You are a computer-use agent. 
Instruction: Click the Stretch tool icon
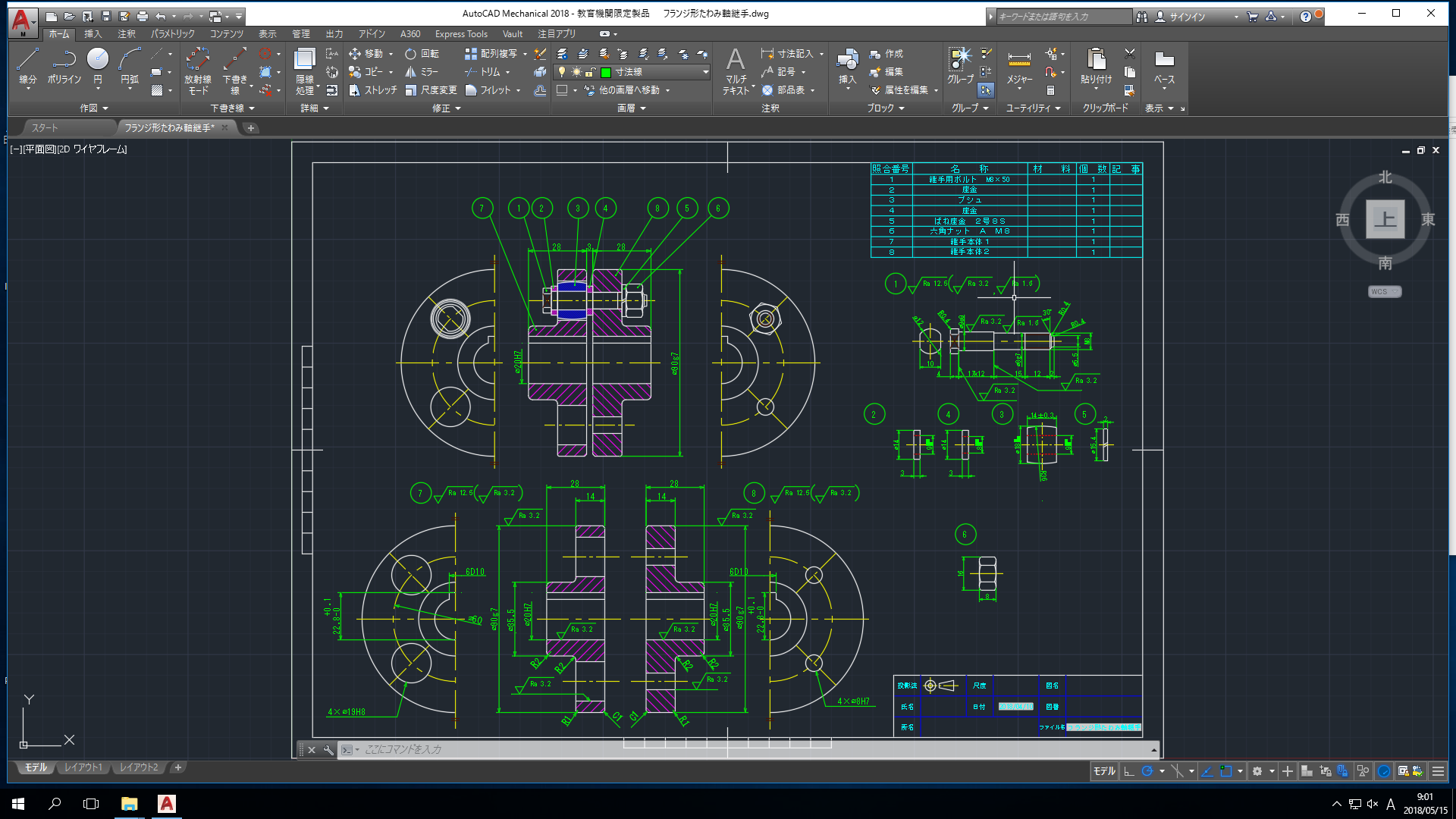coord(357,90)
